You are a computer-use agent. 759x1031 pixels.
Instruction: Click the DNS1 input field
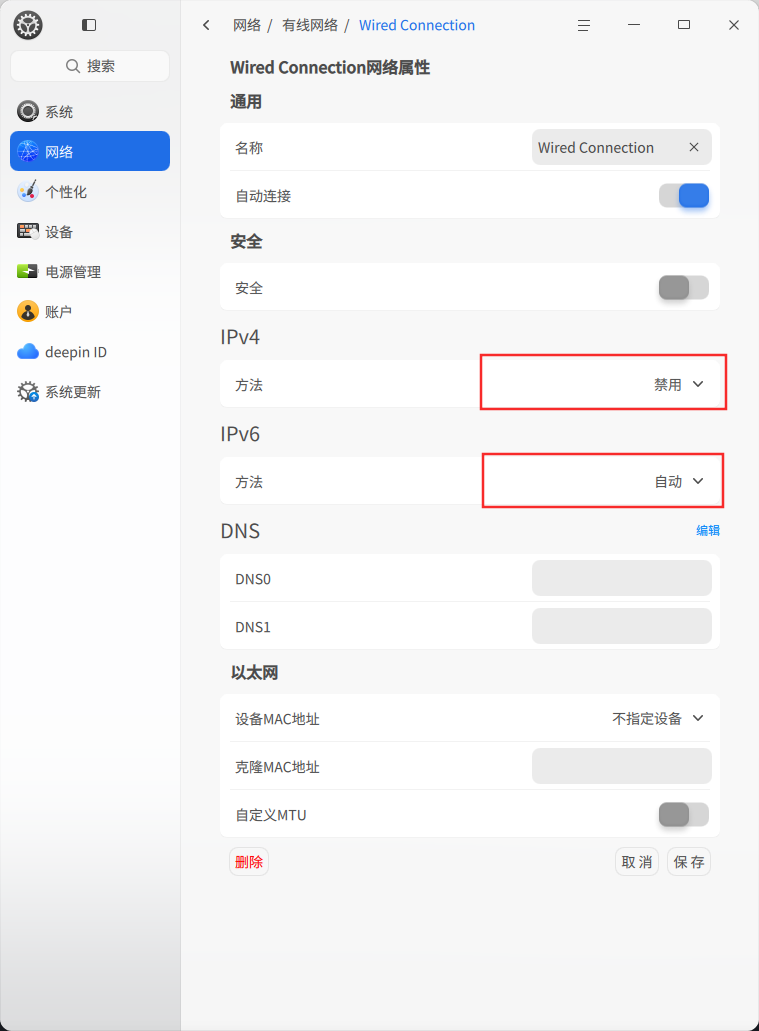[x=622, y=626]
